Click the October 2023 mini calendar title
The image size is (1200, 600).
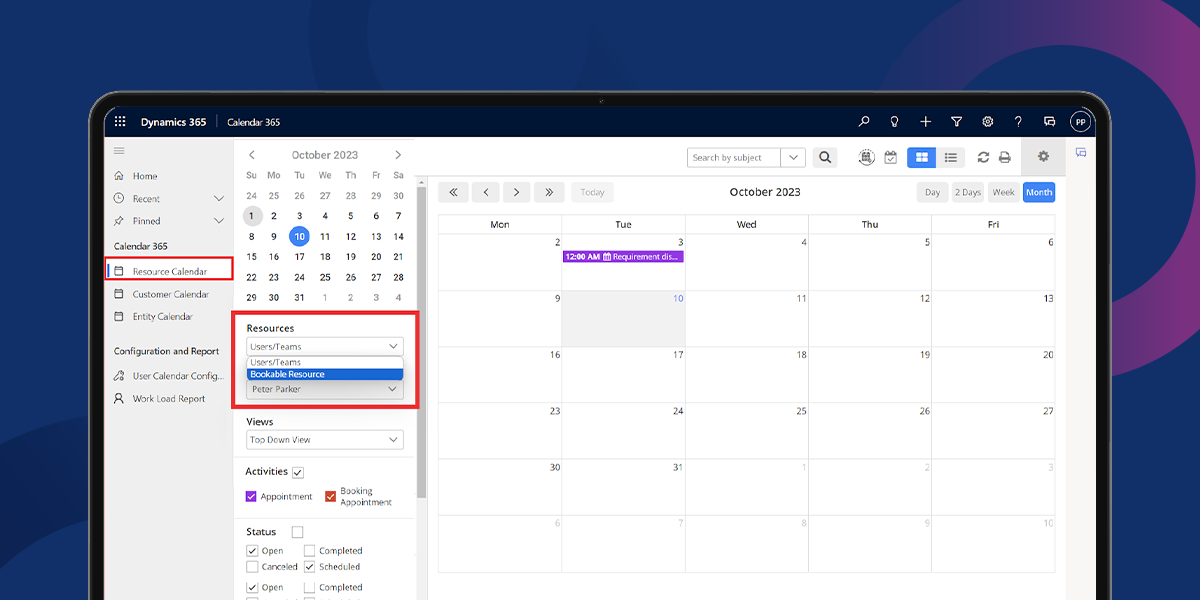coord(325,155)
